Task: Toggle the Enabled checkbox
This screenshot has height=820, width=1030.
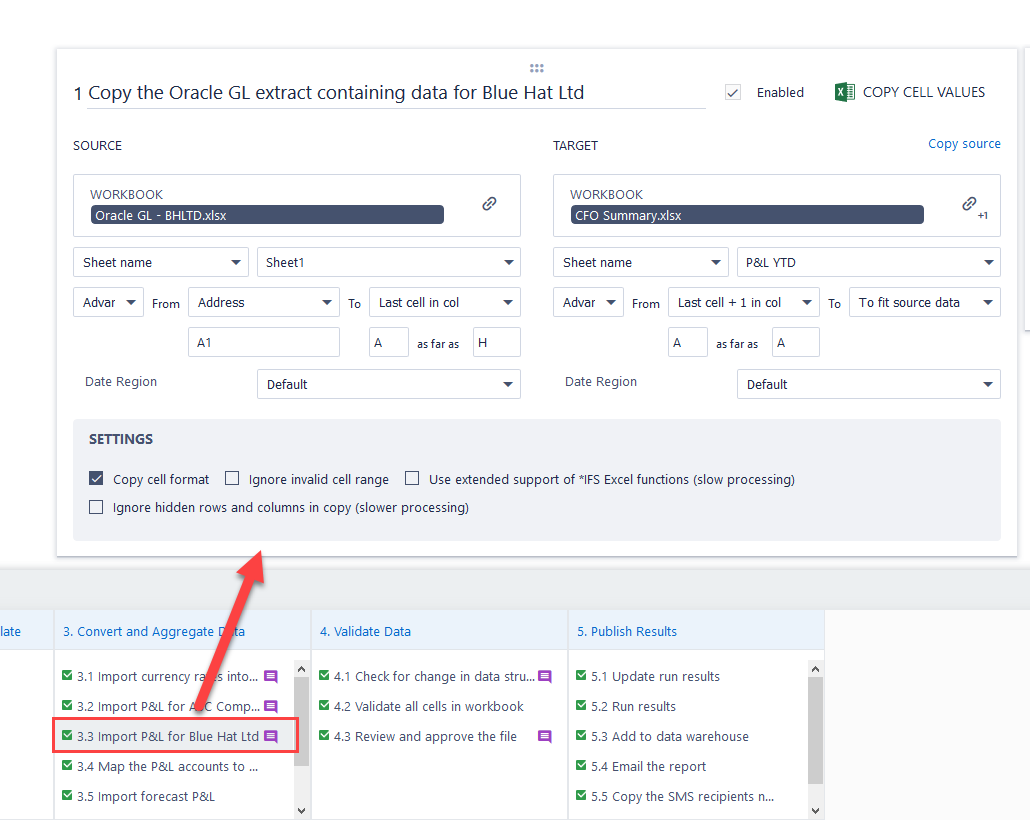Action: (x=733, y=92)
